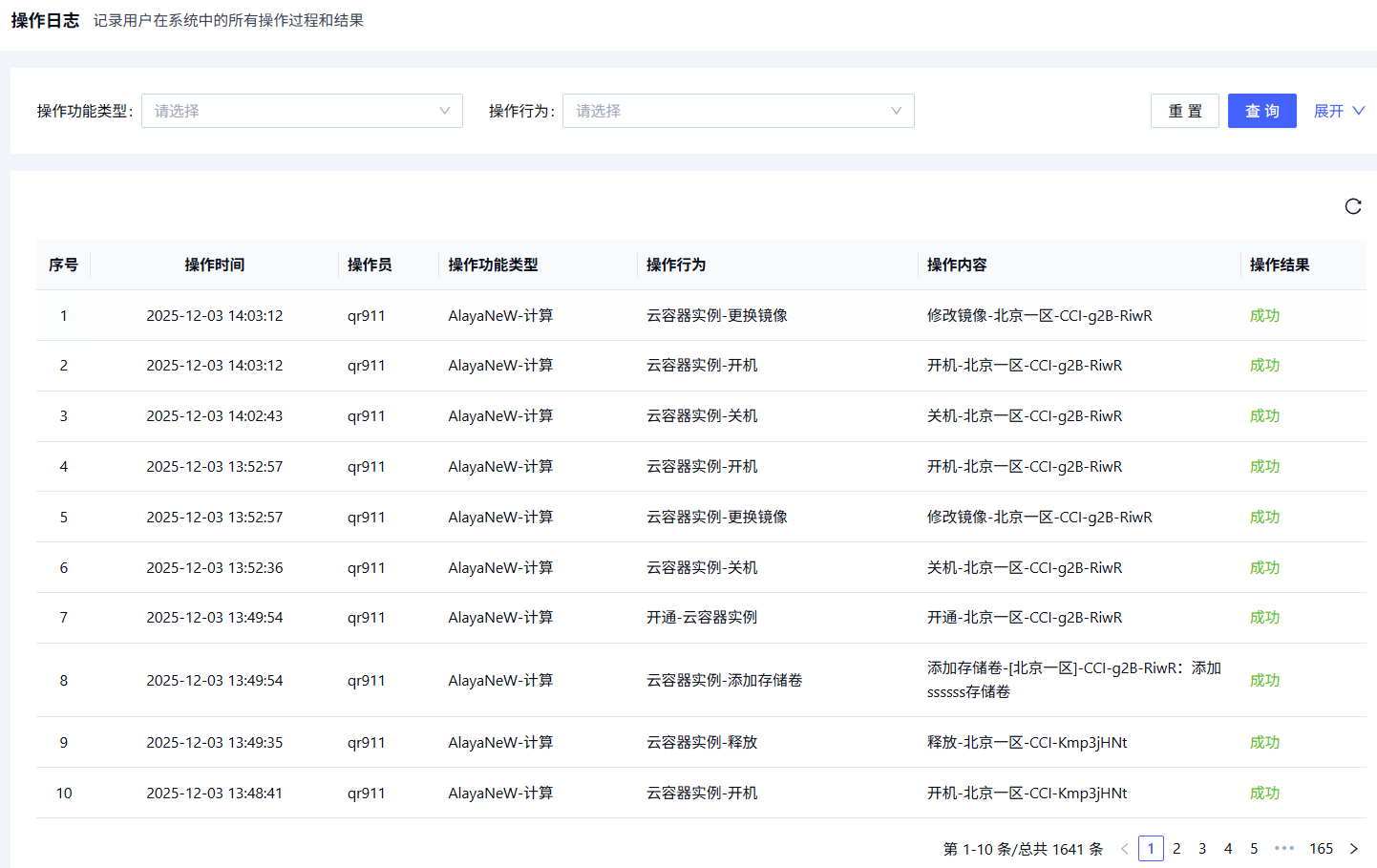Screen dimensions: 1377x868
Task: Click the 查询 button
Action: click(1261, 111)
